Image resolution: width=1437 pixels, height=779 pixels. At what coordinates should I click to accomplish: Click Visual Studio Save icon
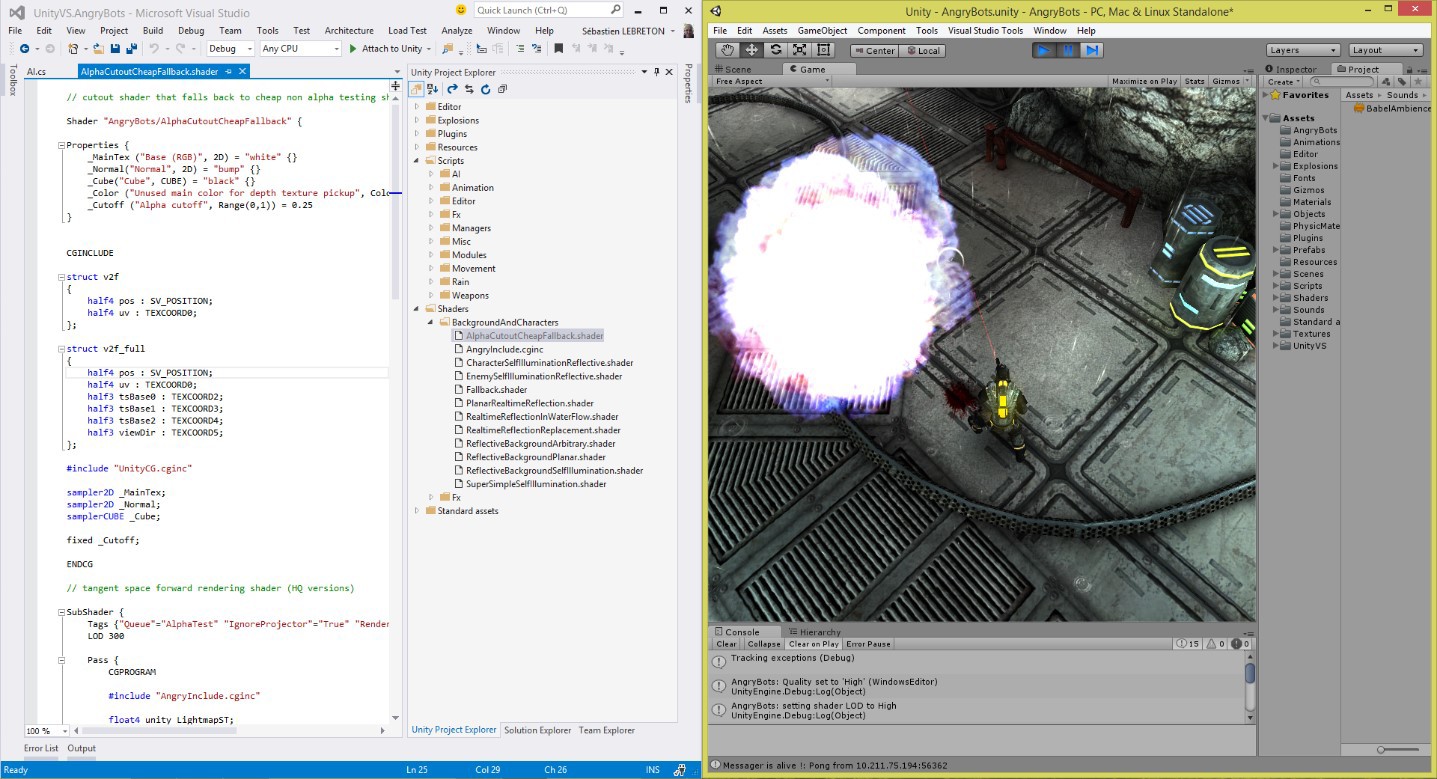click(x=116, y=48)
